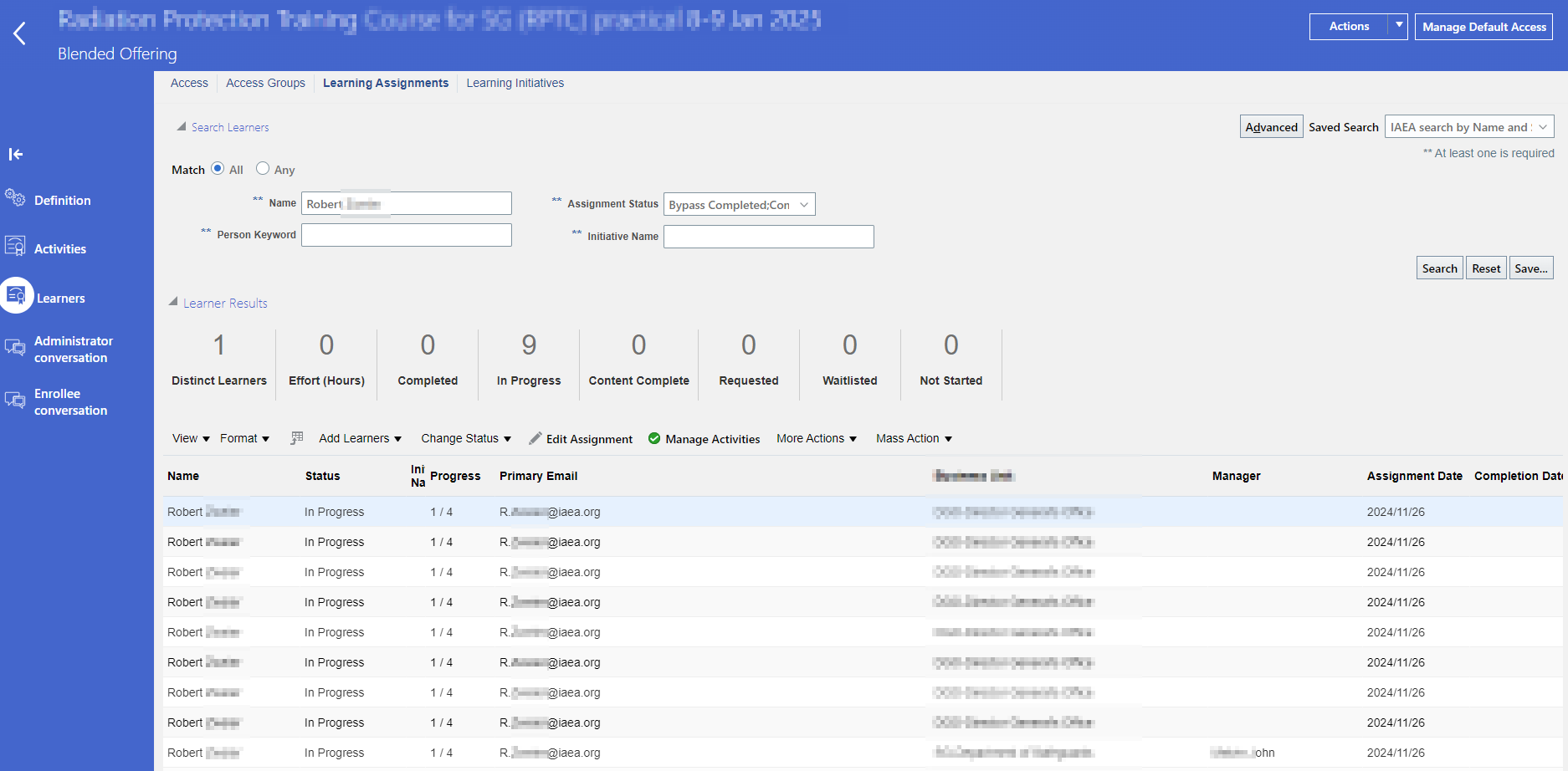This screenshot has height=771, width=1568.
Task: Collapse the sidebar using the arrow icon
Action: coord(16,154)
